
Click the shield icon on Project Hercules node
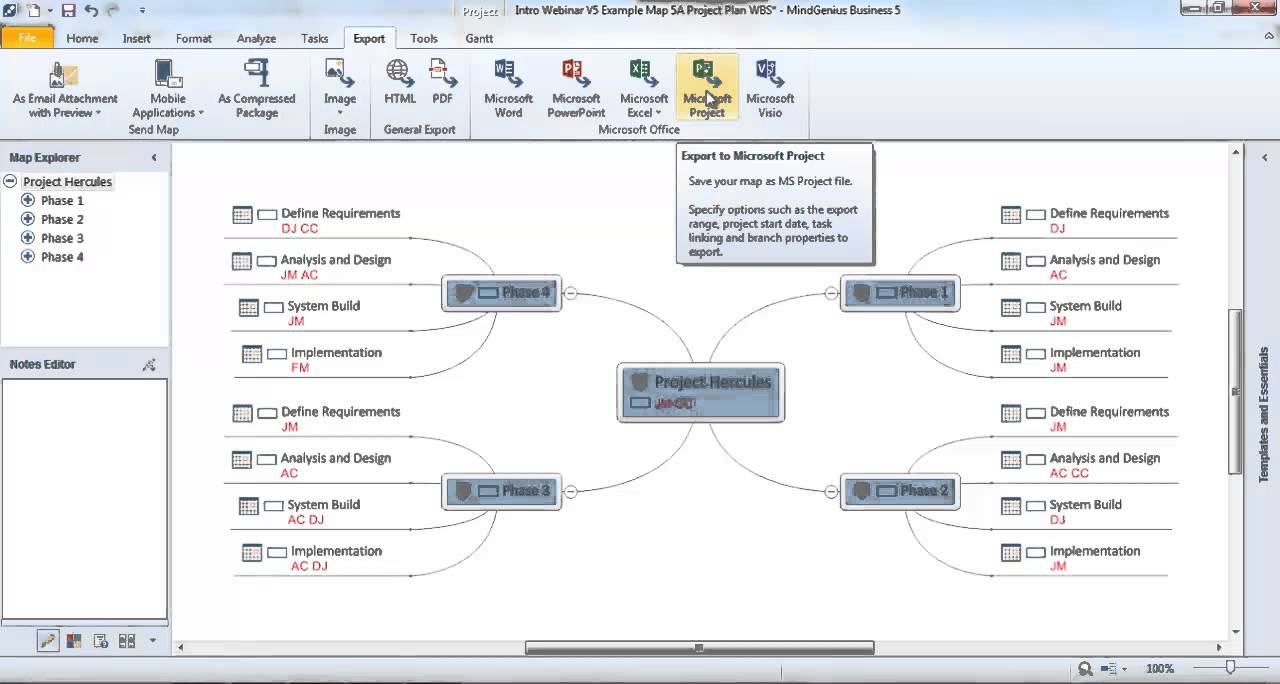click(640, 382)
